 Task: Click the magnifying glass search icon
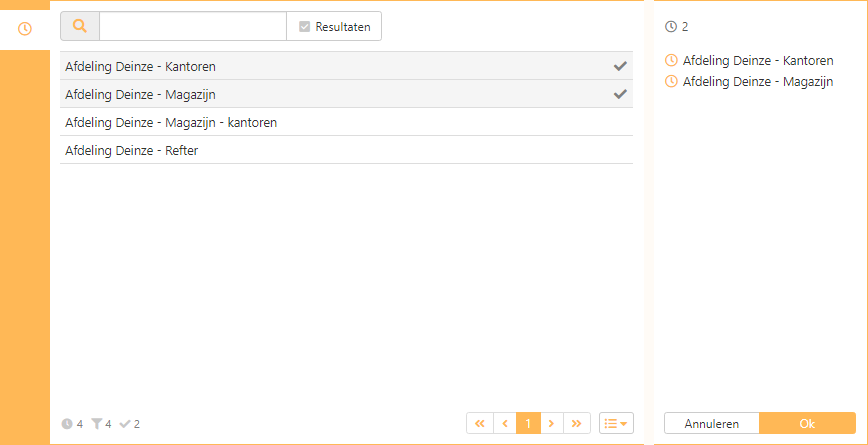80,27
